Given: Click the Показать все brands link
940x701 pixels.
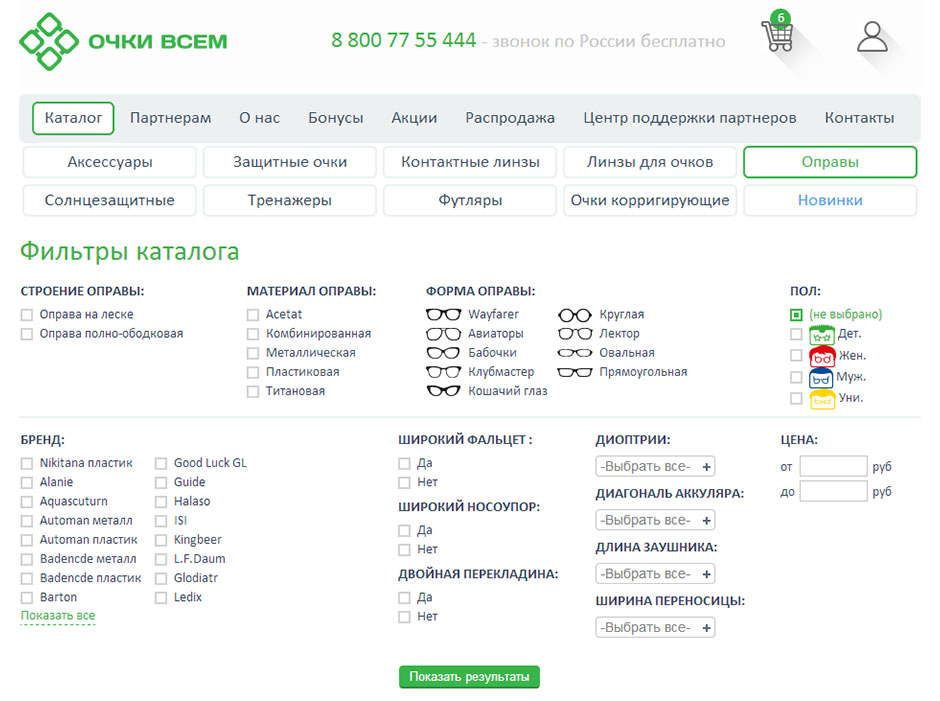Looking at the screenshot, I should (58, 616).
